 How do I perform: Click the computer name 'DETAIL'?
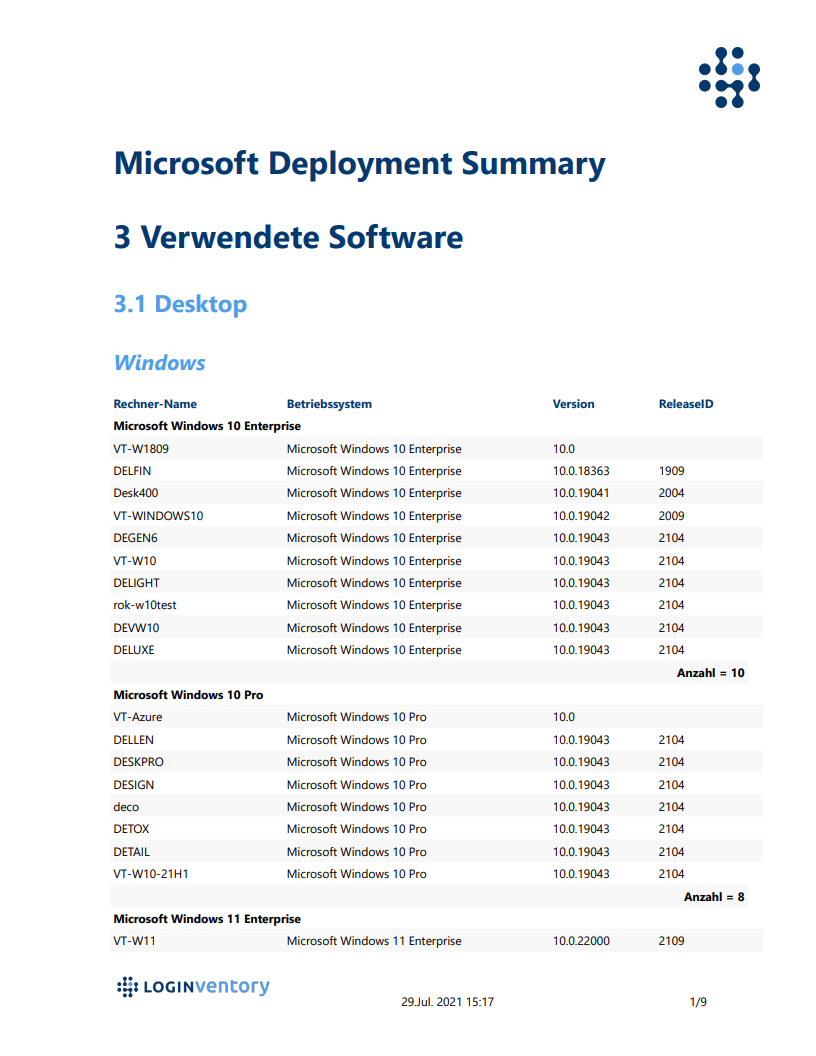(131, 852)
